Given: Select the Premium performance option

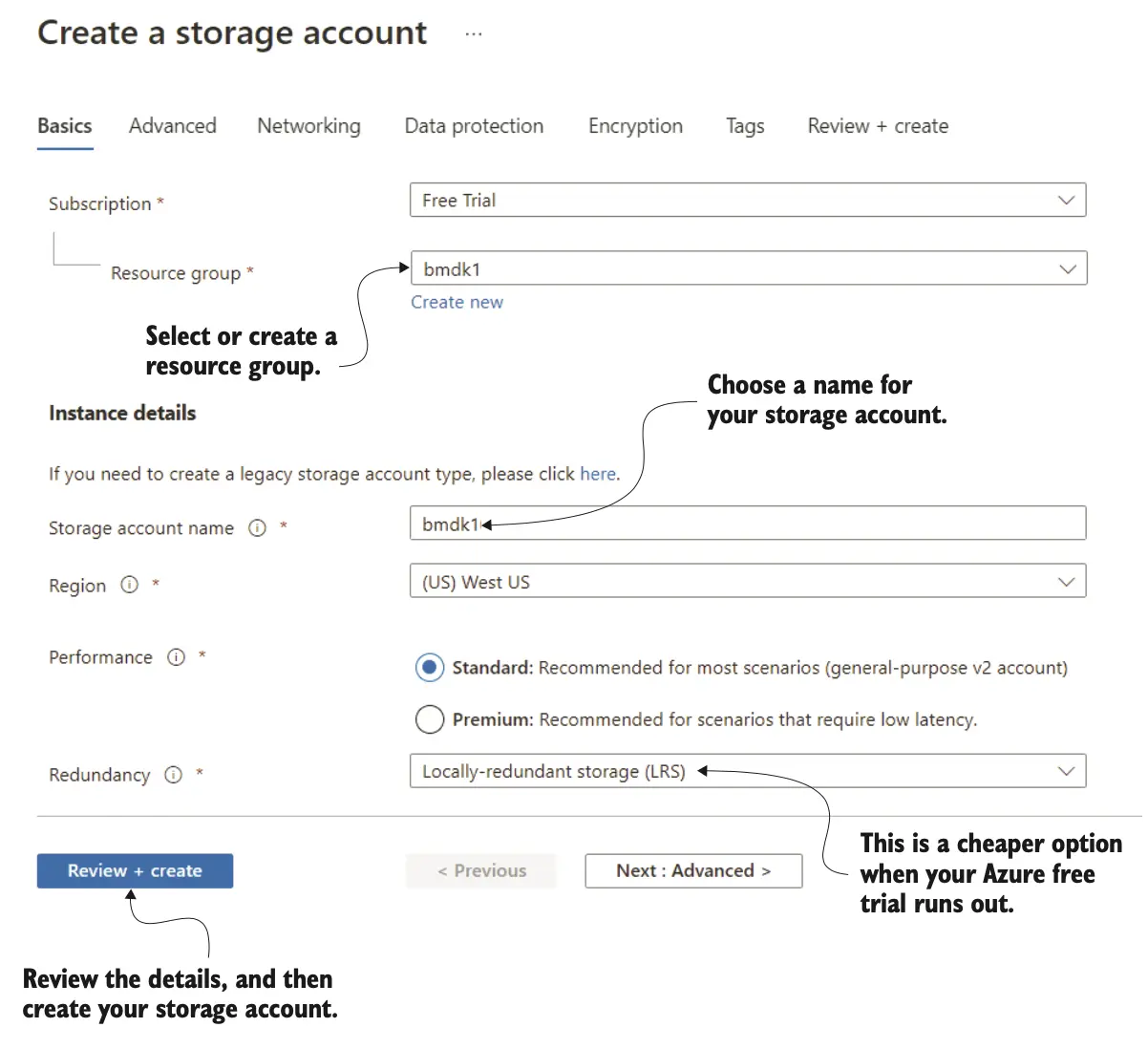Looking at the screenshot, I should coord(430,719).
